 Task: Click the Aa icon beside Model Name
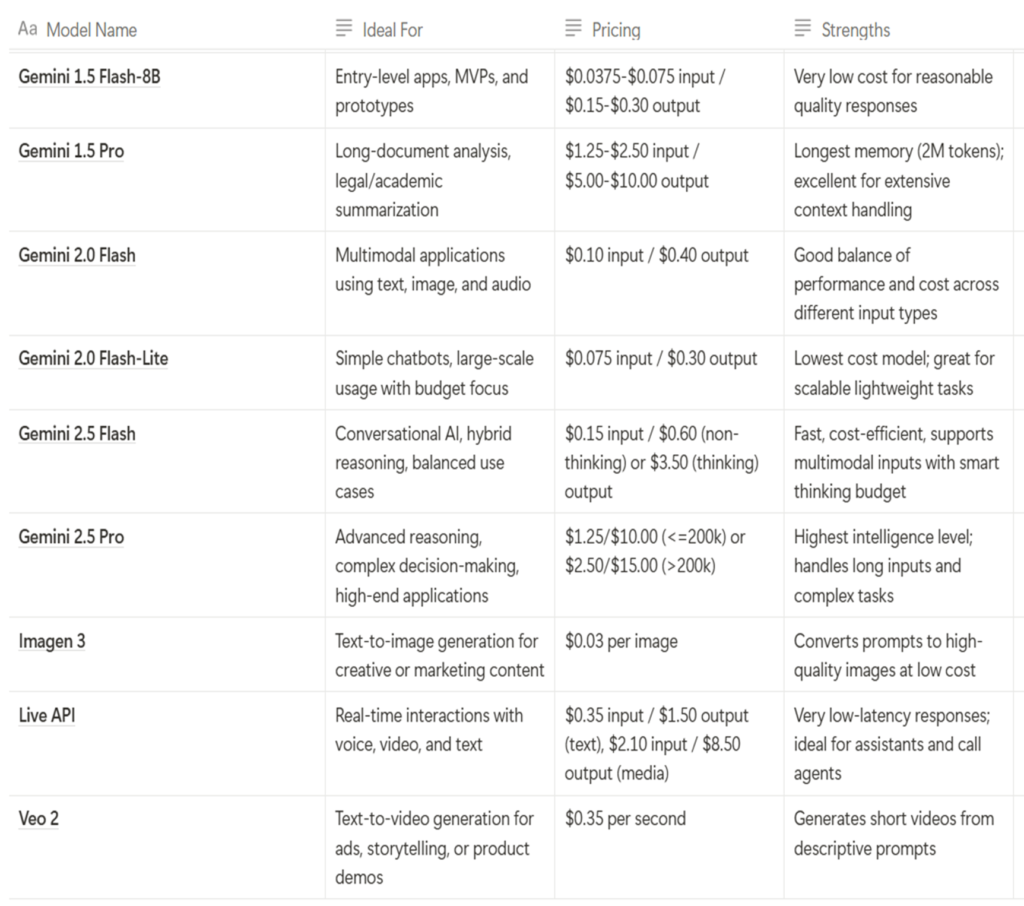(x=27, y=29)
